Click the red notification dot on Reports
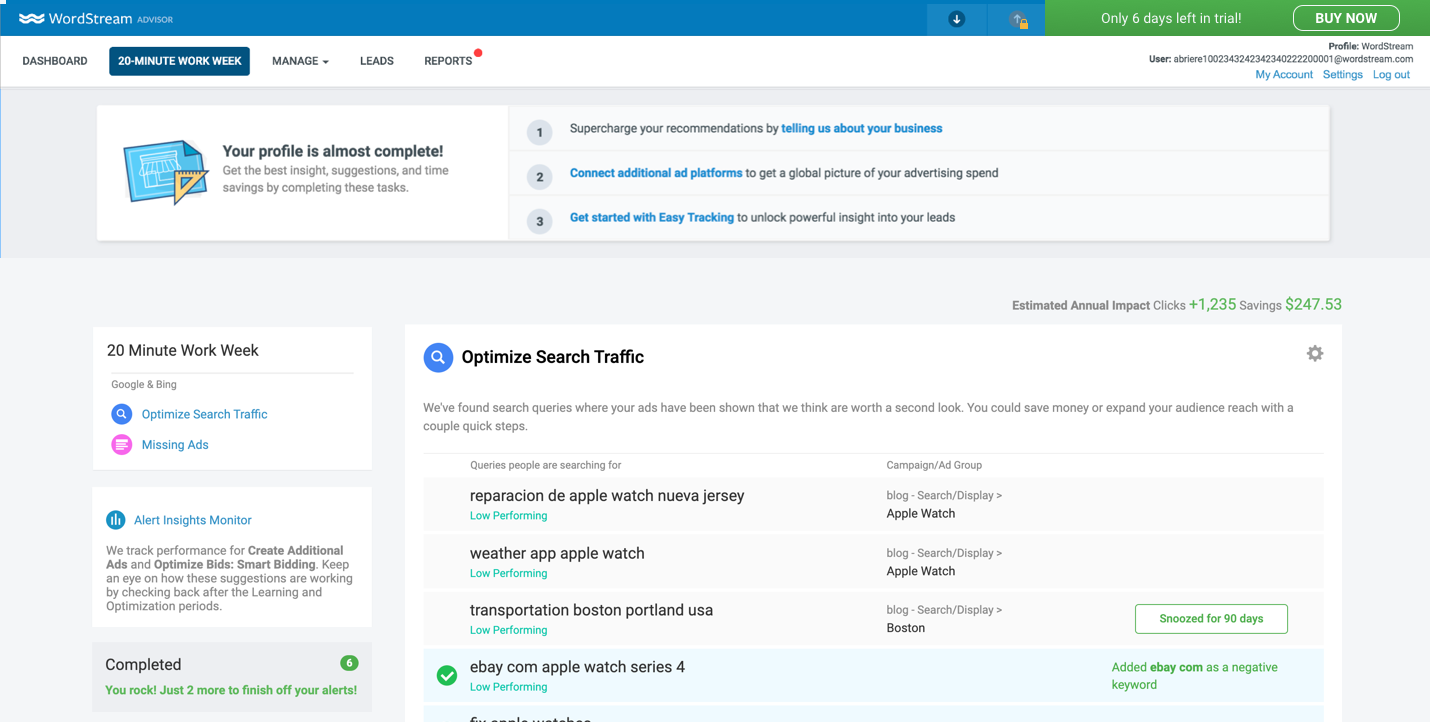 (x=478, y=52)
